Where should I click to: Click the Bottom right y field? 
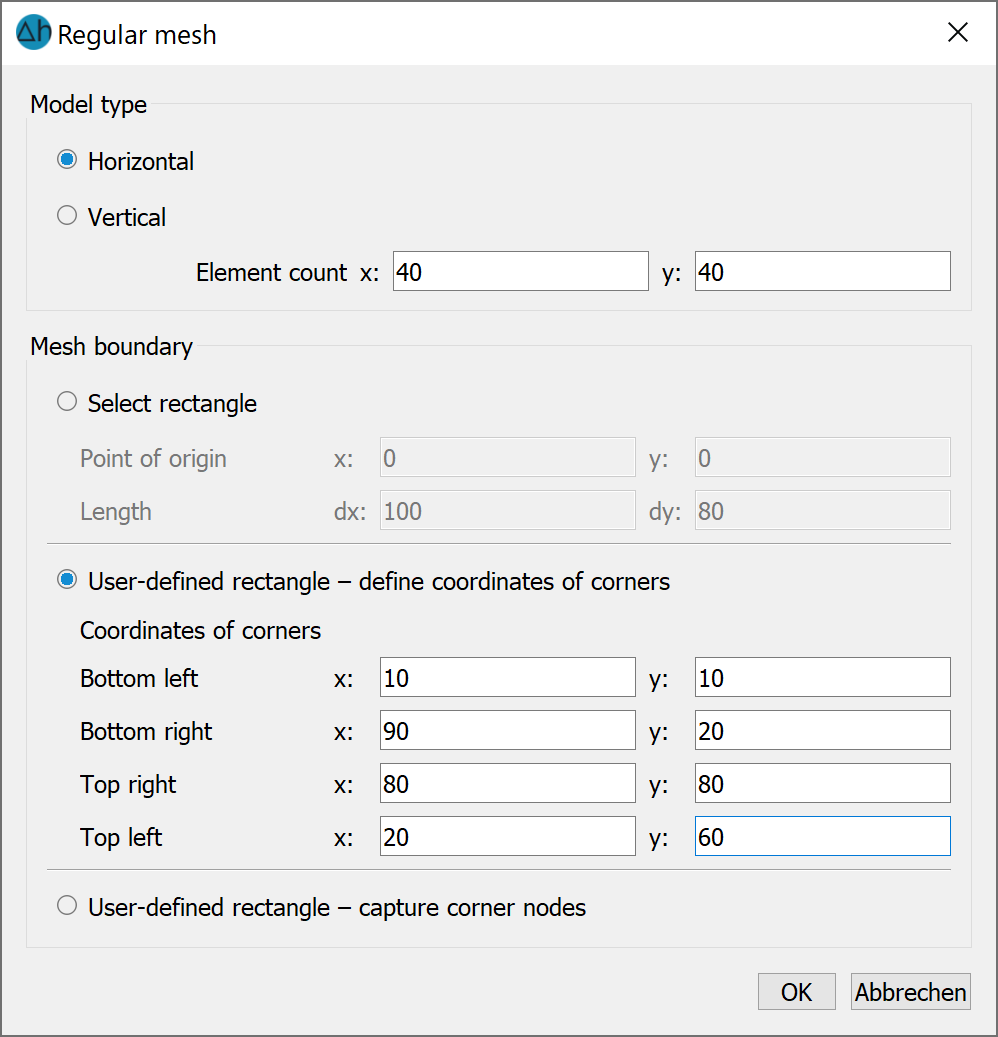click(x=823, y=730)
